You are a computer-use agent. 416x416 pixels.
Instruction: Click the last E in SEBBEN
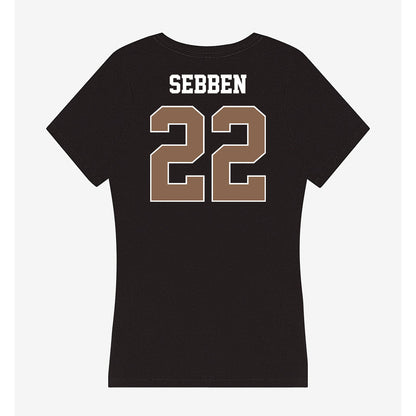pyautogui.click(x=226, y=84)
